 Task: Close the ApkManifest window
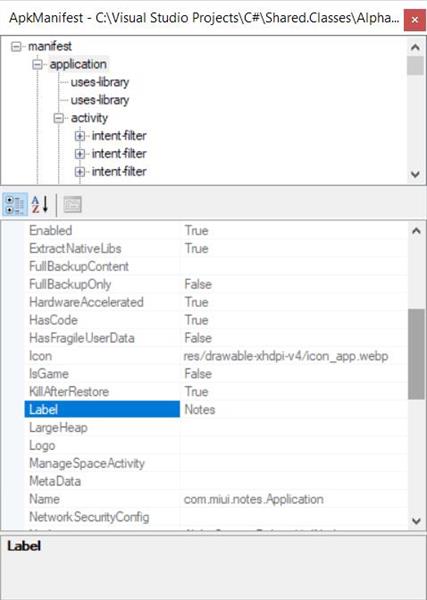[x=414, y=20]
